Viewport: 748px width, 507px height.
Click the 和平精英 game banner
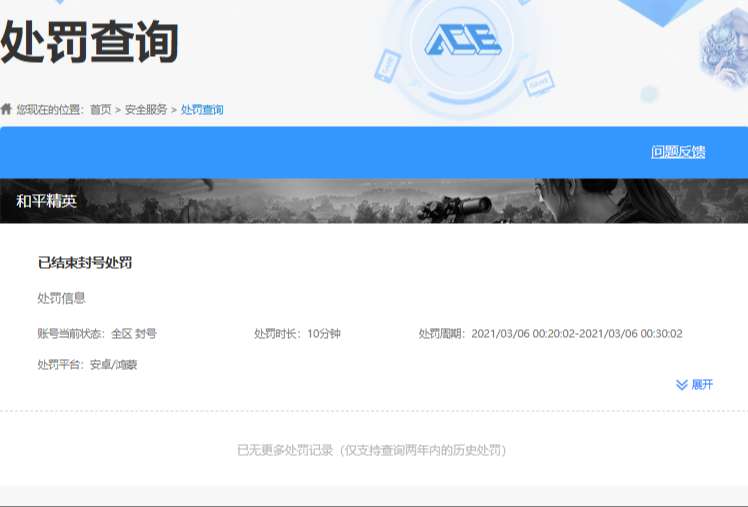[x=374, y=201]
